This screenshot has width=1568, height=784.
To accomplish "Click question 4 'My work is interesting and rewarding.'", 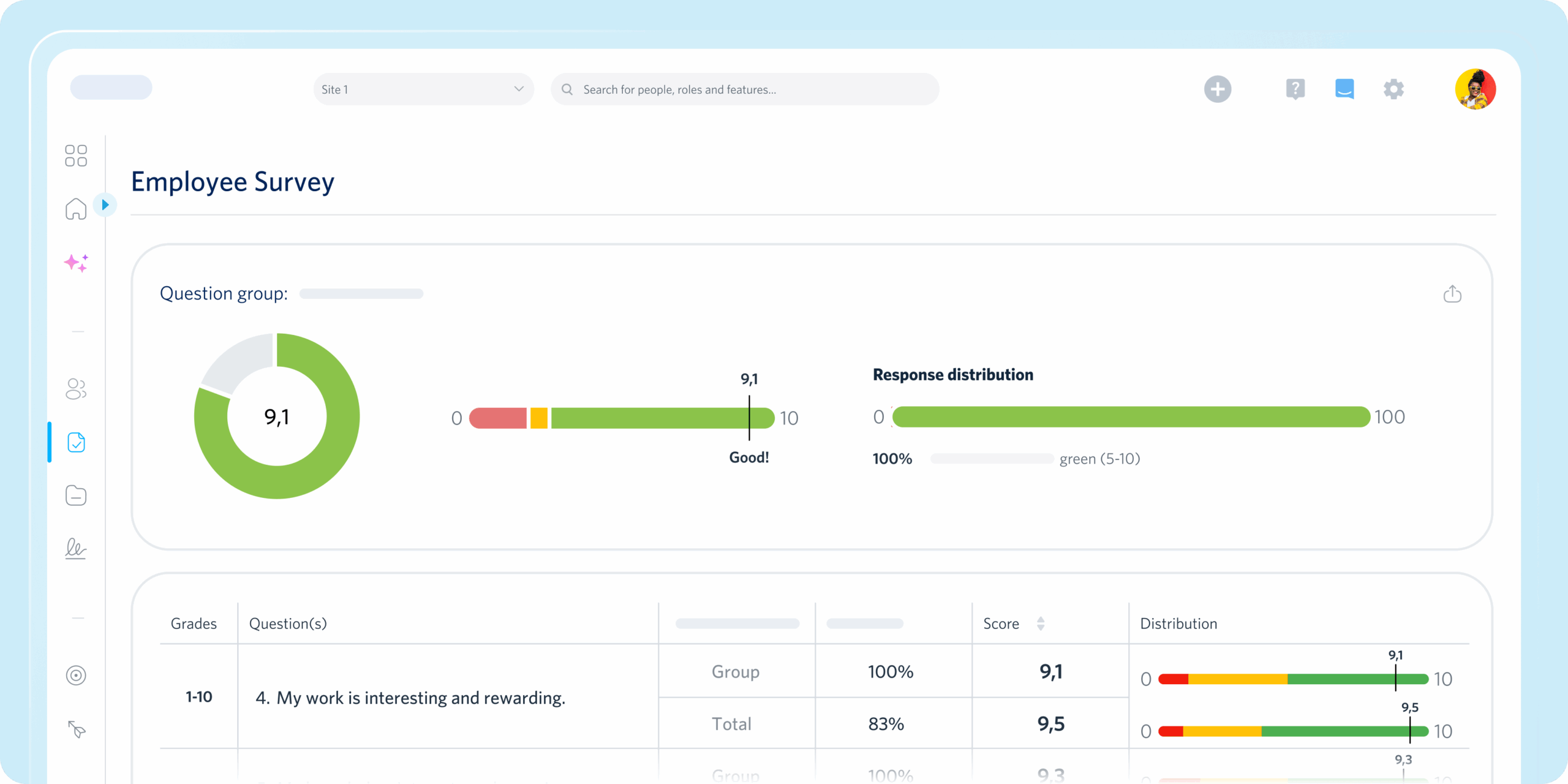I will click(x=410, y=698).
